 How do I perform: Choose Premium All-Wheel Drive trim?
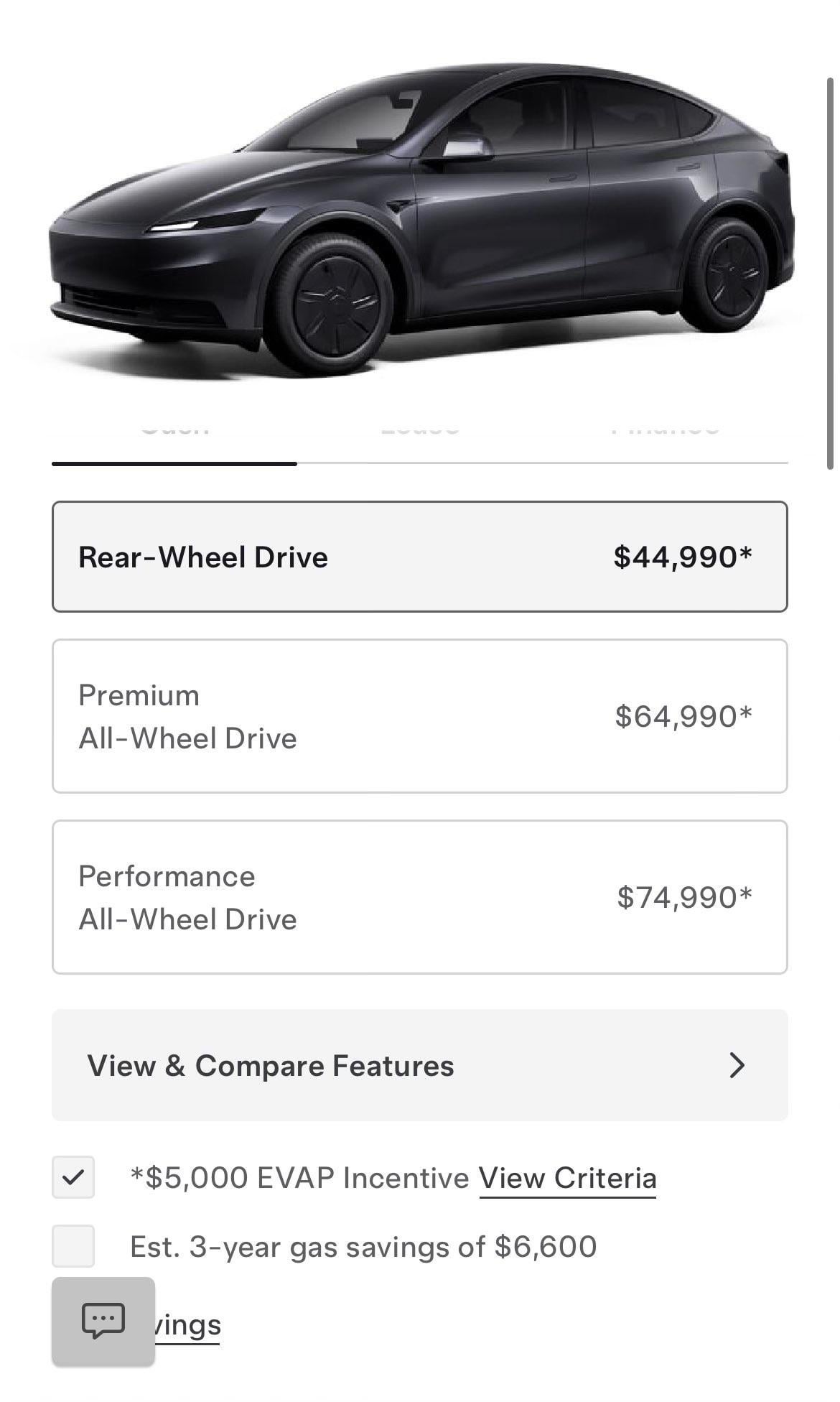click(x=419, y=716)
